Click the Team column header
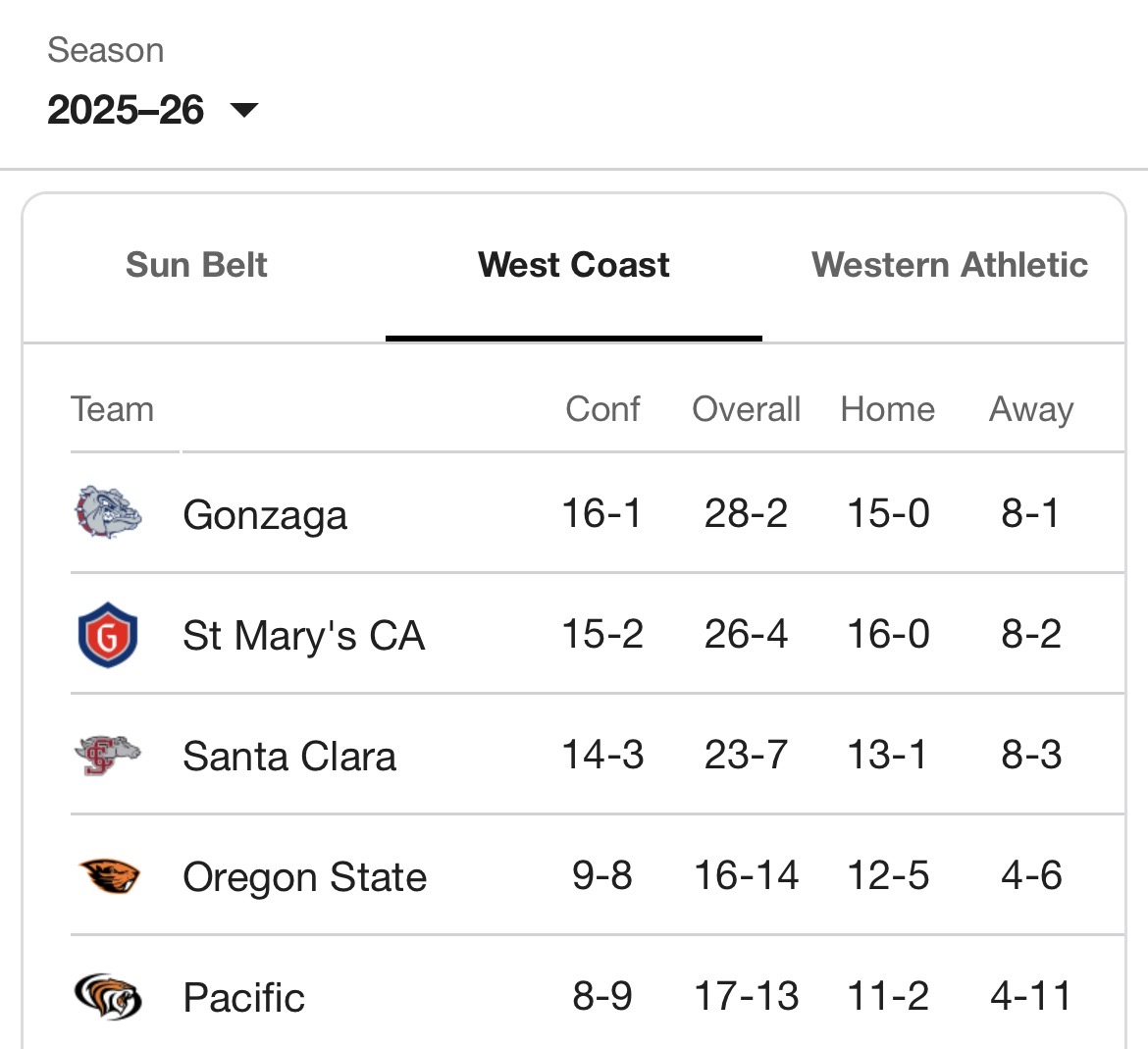The width and height of the screenshot is (1148, 1049). click(x=112, y=409)
